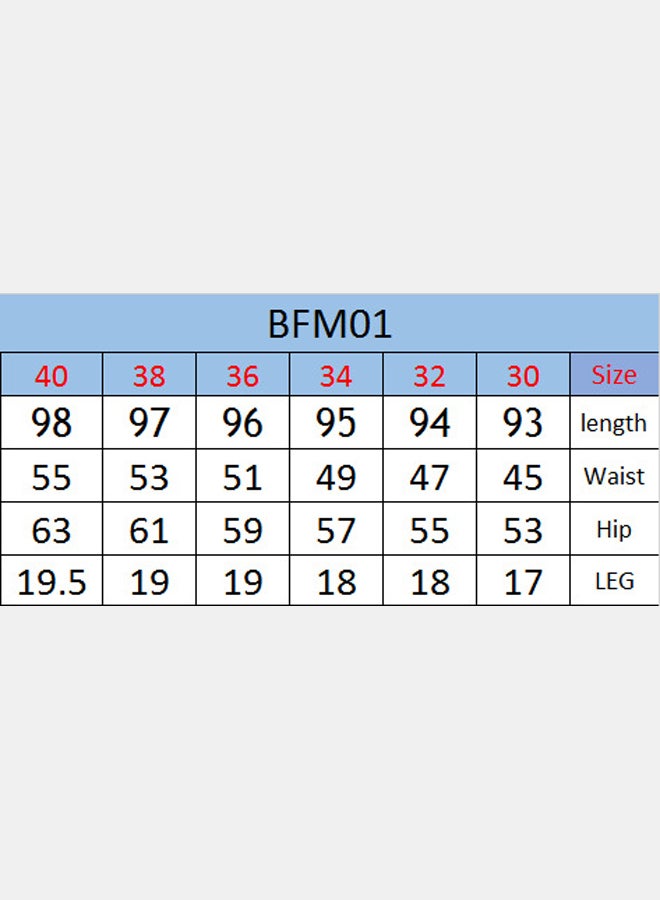Viewport: 660px width, 900px height.
Task: Click the leg value 19.5 cell
Action: coord(51,582)
